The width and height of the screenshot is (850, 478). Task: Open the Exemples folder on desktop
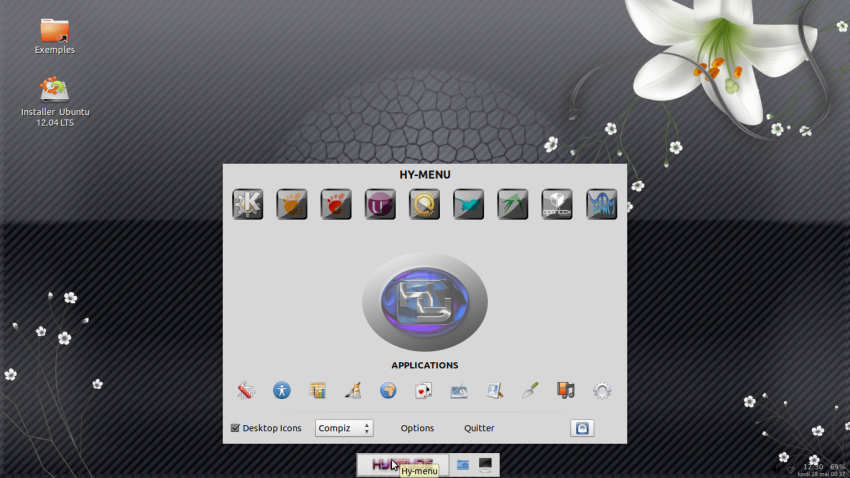point(55,31)
